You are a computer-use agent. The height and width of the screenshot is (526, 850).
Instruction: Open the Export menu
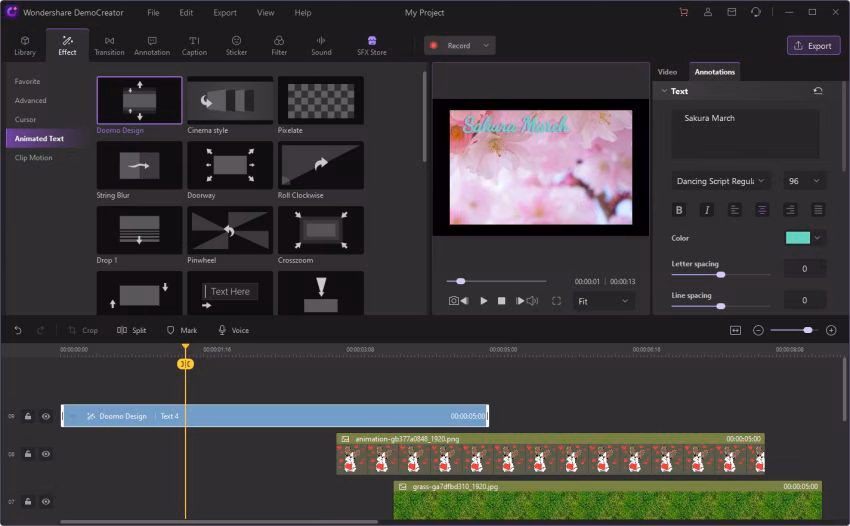(225, 13)
